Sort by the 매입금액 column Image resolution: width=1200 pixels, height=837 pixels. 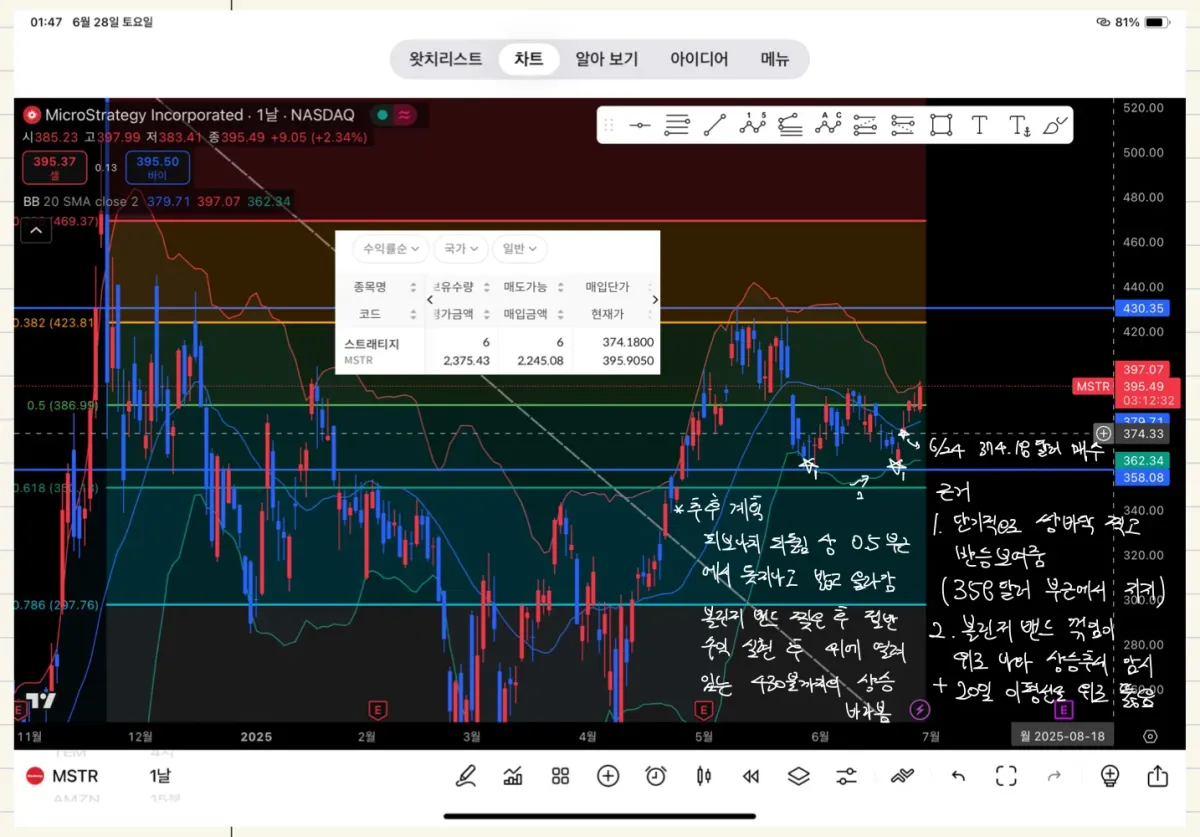533,314
